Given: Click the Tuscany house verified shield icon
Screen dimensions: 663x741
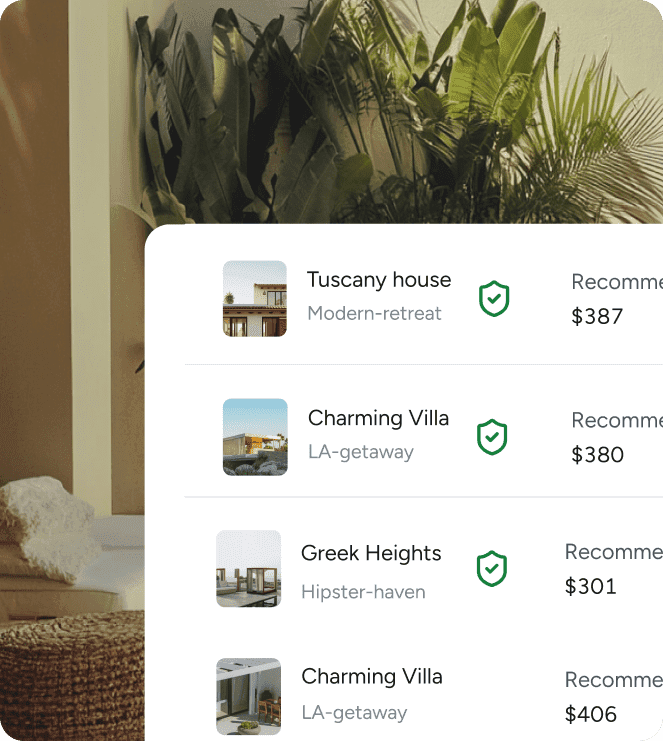Looking at the screenshot, I should click(494, 299).
